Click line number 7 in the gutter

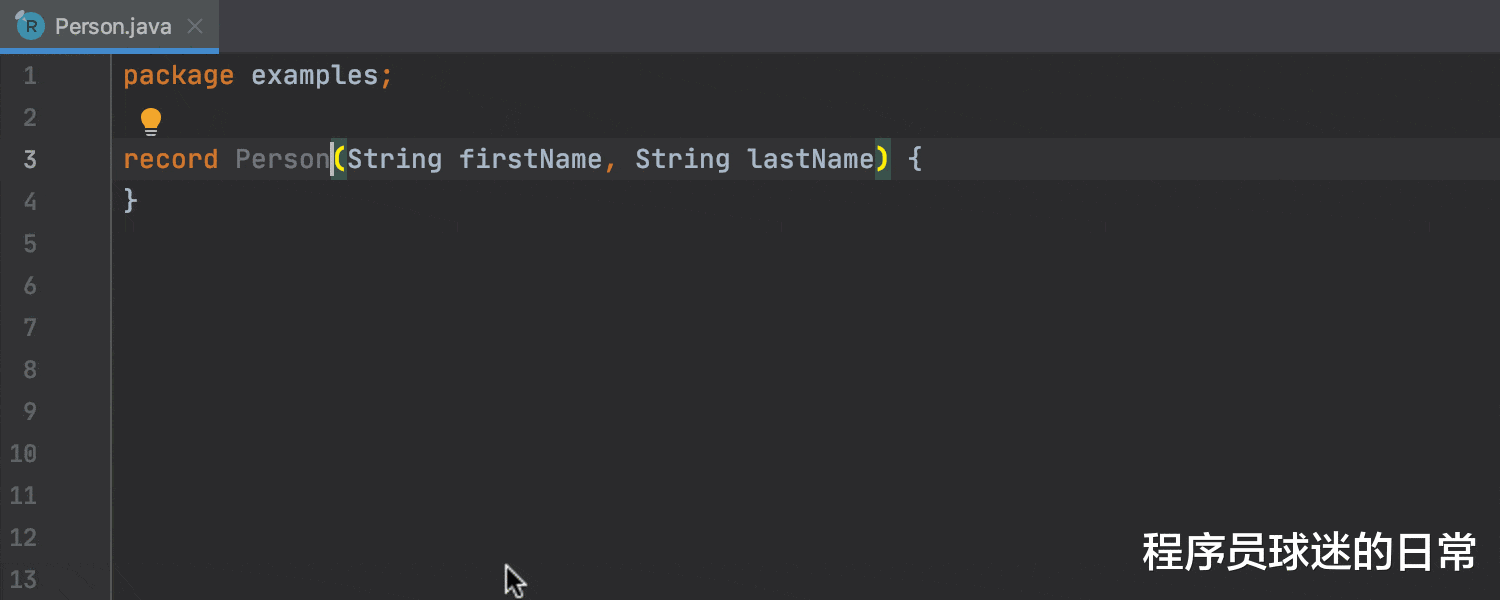(x=29, y=328)
